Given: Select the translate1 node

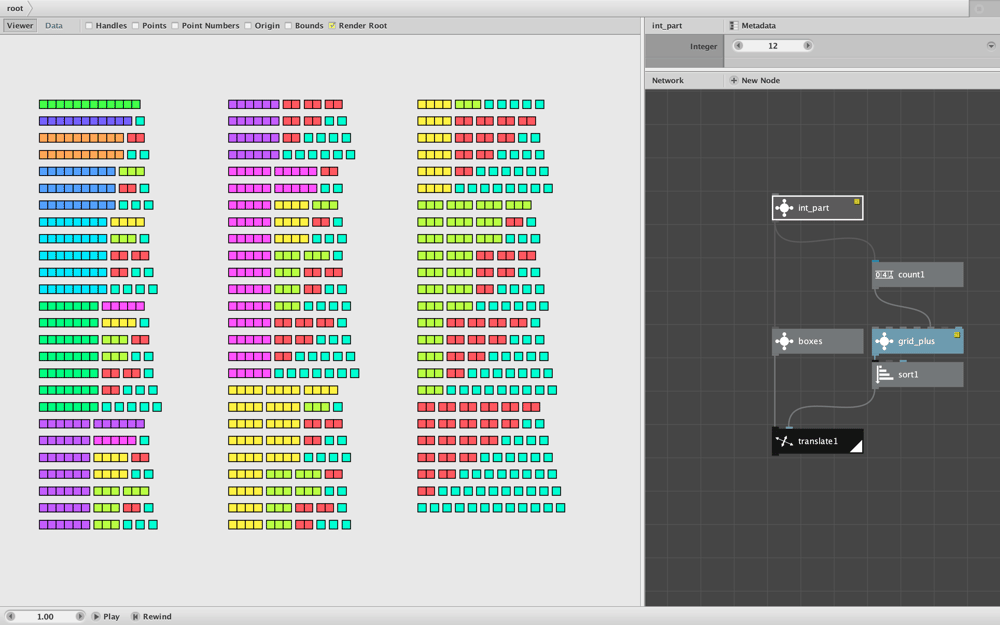Looking at the screenshot, I should (818, 441).
